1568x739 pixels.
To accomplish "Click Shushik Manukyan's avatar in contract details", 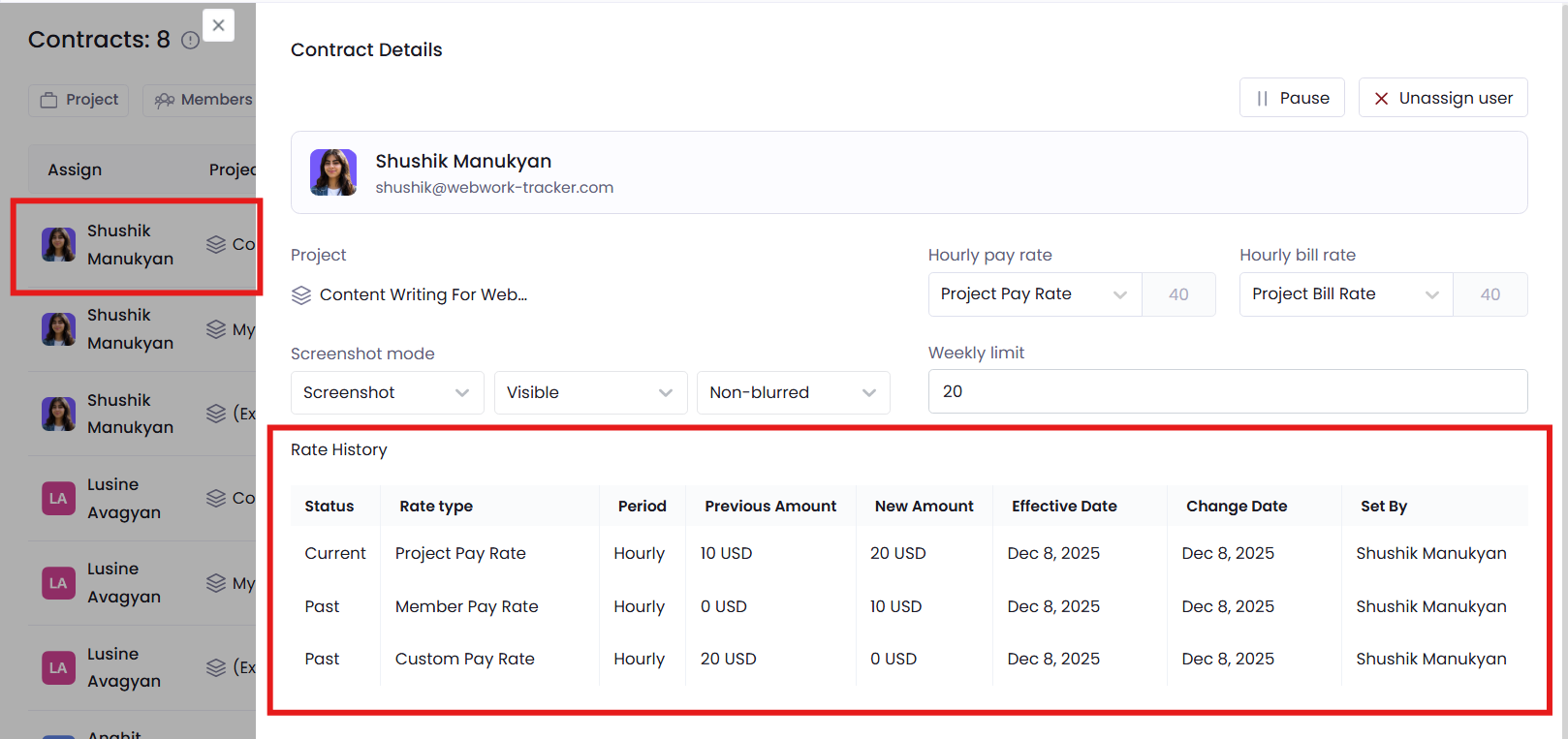I will (x=333, y=172).
